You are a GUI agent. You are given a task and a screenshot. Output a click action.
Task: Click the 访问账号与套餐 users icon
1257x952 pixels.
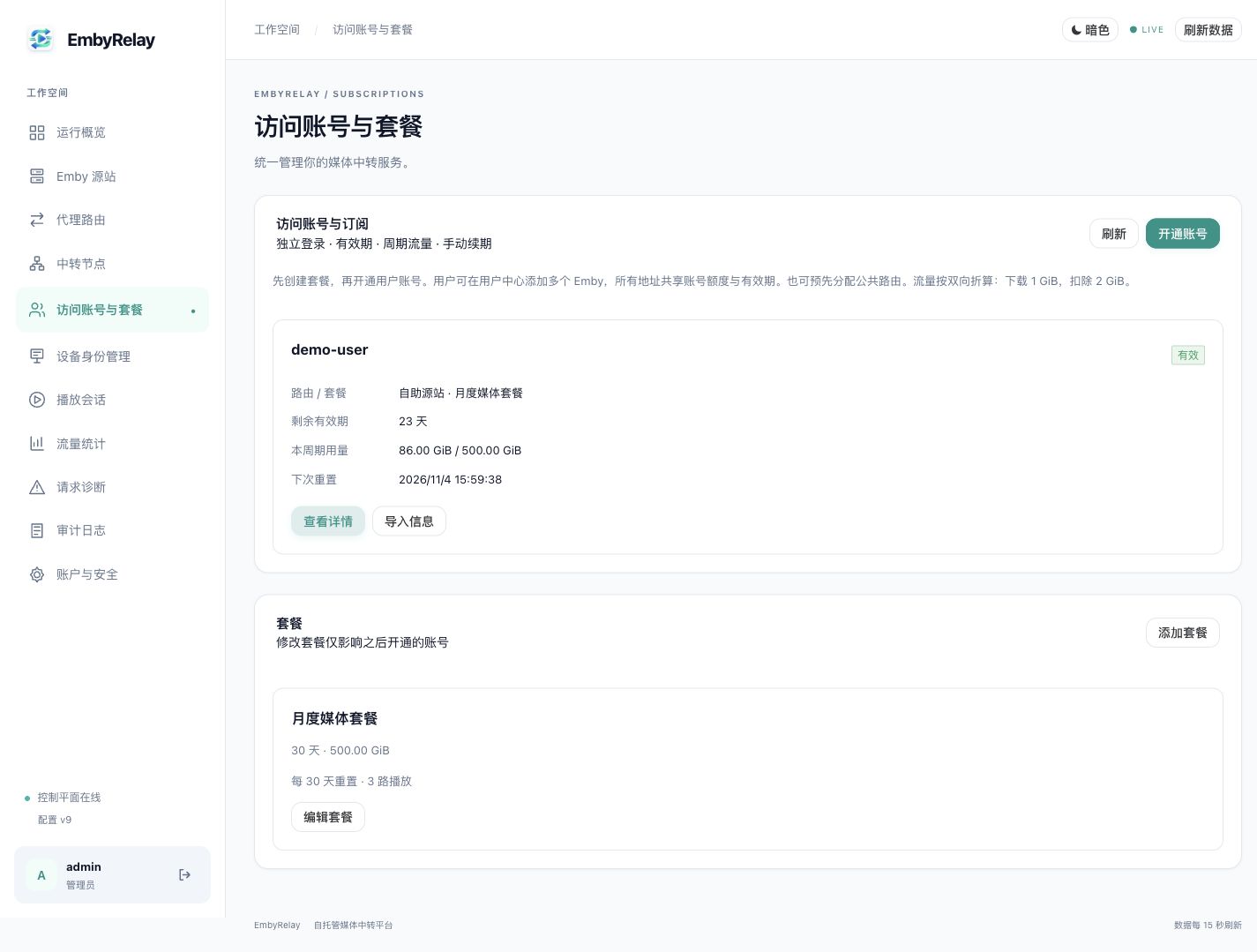(x=37, y=310)
